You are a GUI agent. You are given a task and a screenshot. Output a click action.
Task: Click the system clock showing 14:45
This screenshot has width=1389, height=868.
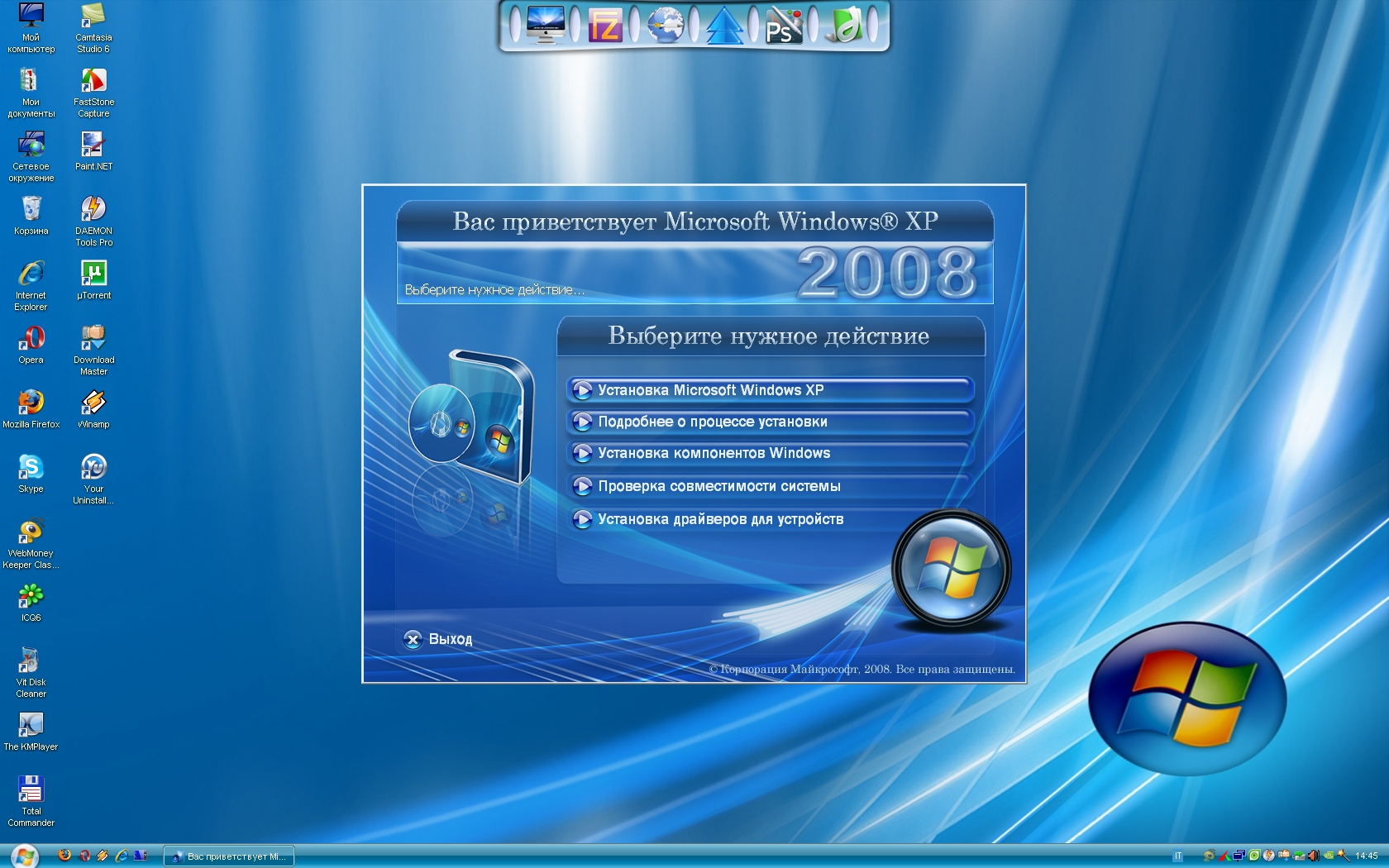pos(1367,856)
